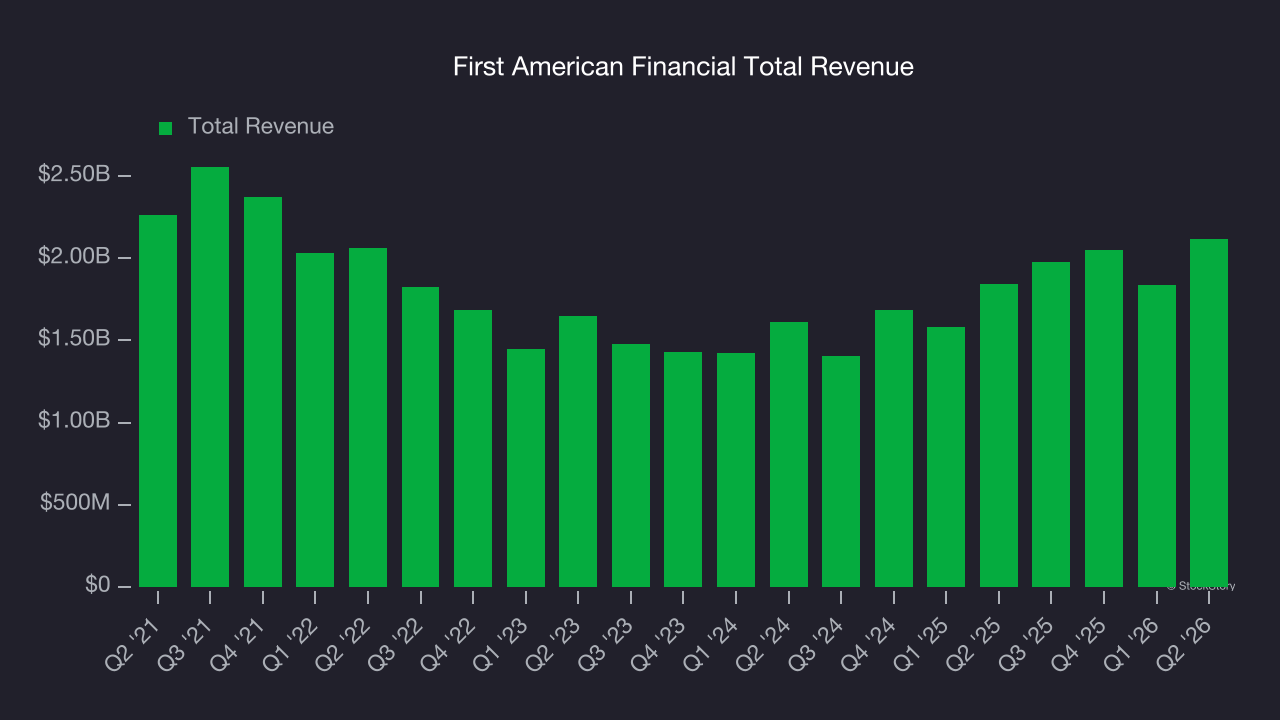Click the Q3 '25 revenue bar
This screenshot has height=720, width=1280.
(1051, 424)
